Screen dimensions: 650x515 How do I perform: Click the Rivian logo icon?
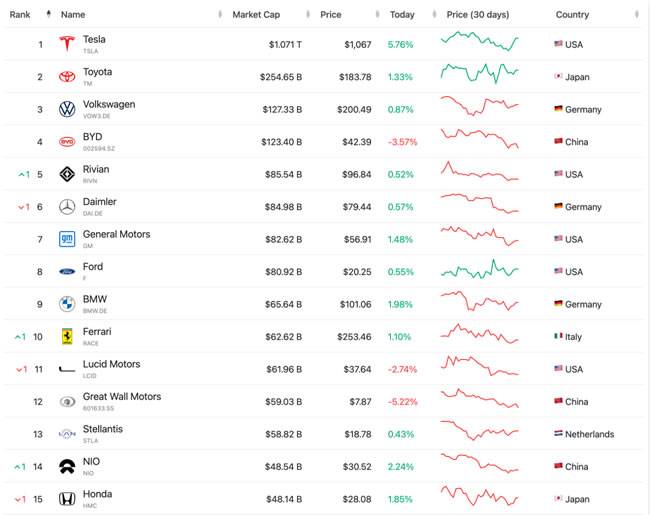pos(67,174)
